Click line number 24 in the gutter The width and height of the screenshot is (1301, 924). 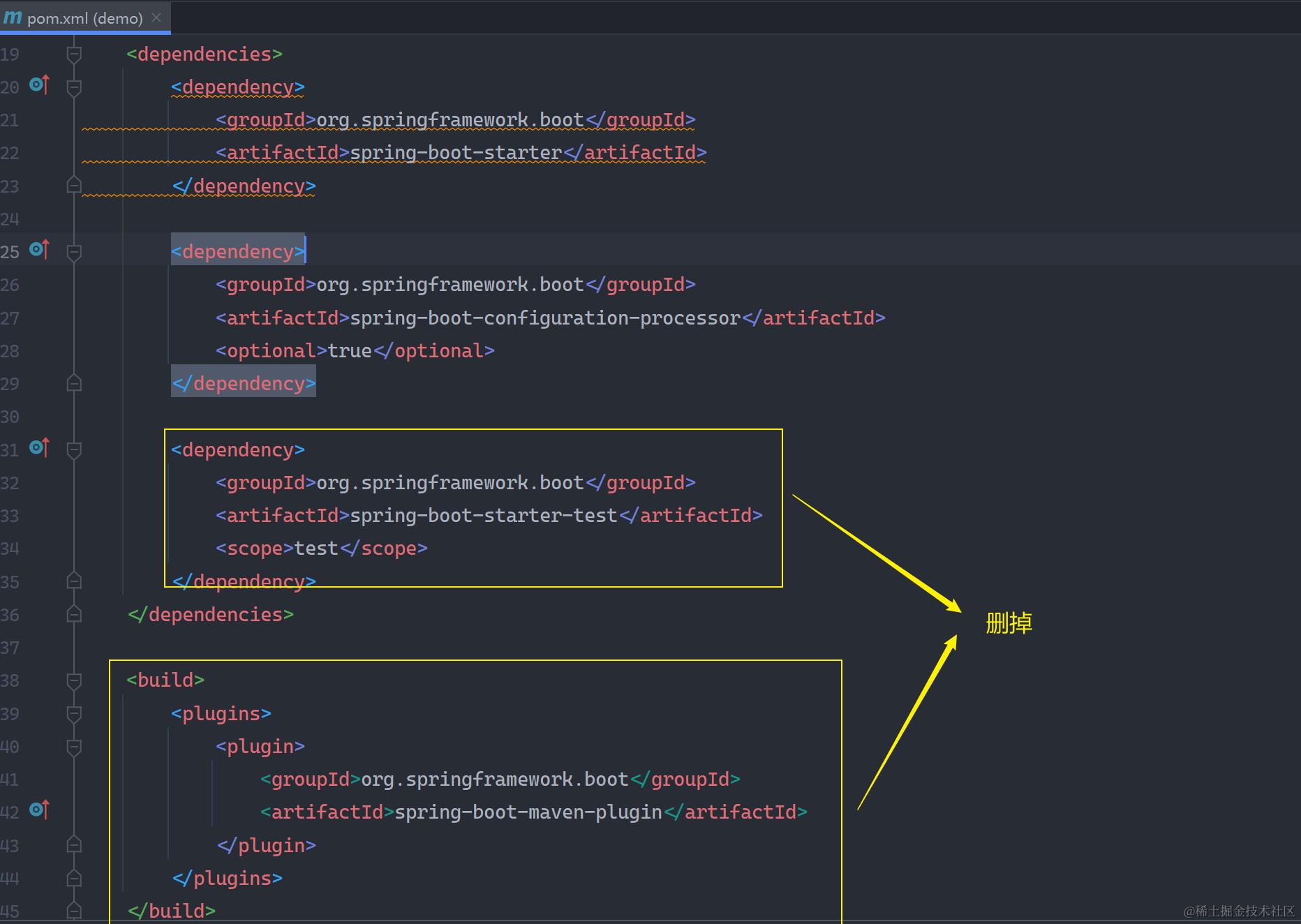(x=10, y=219)
